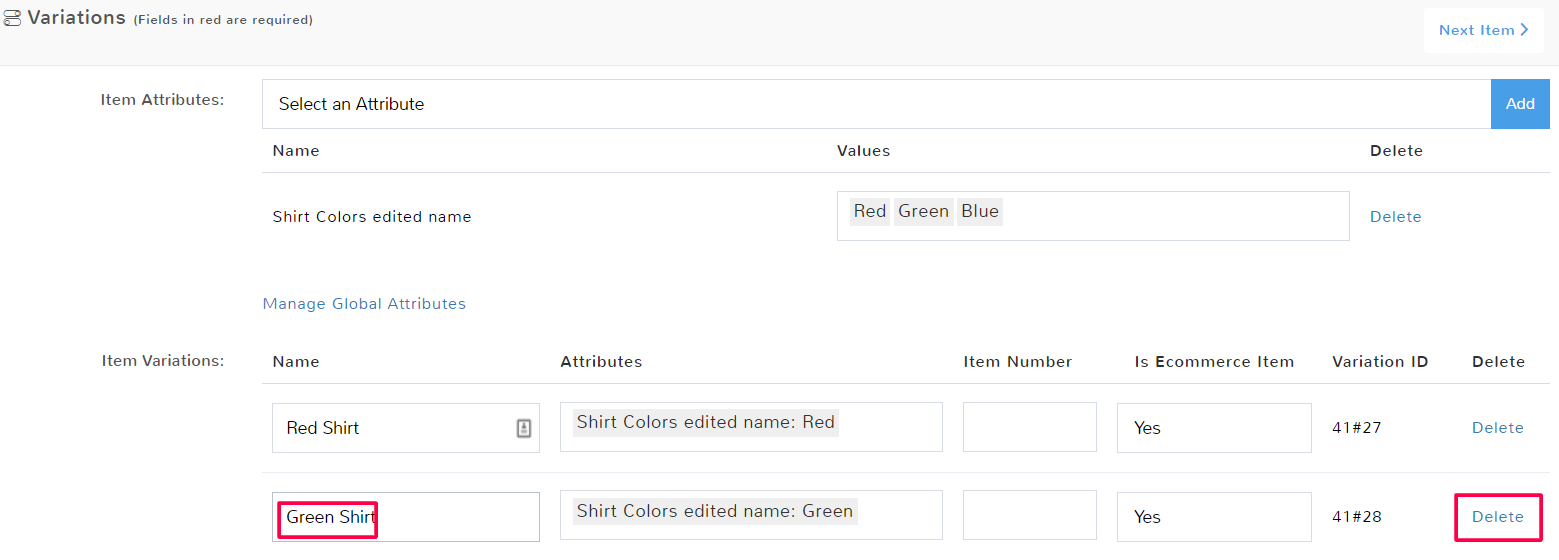Viewport: 1559px width, 560px height.
Task: Click the Green Shirt name field
Action: (405, 517)
